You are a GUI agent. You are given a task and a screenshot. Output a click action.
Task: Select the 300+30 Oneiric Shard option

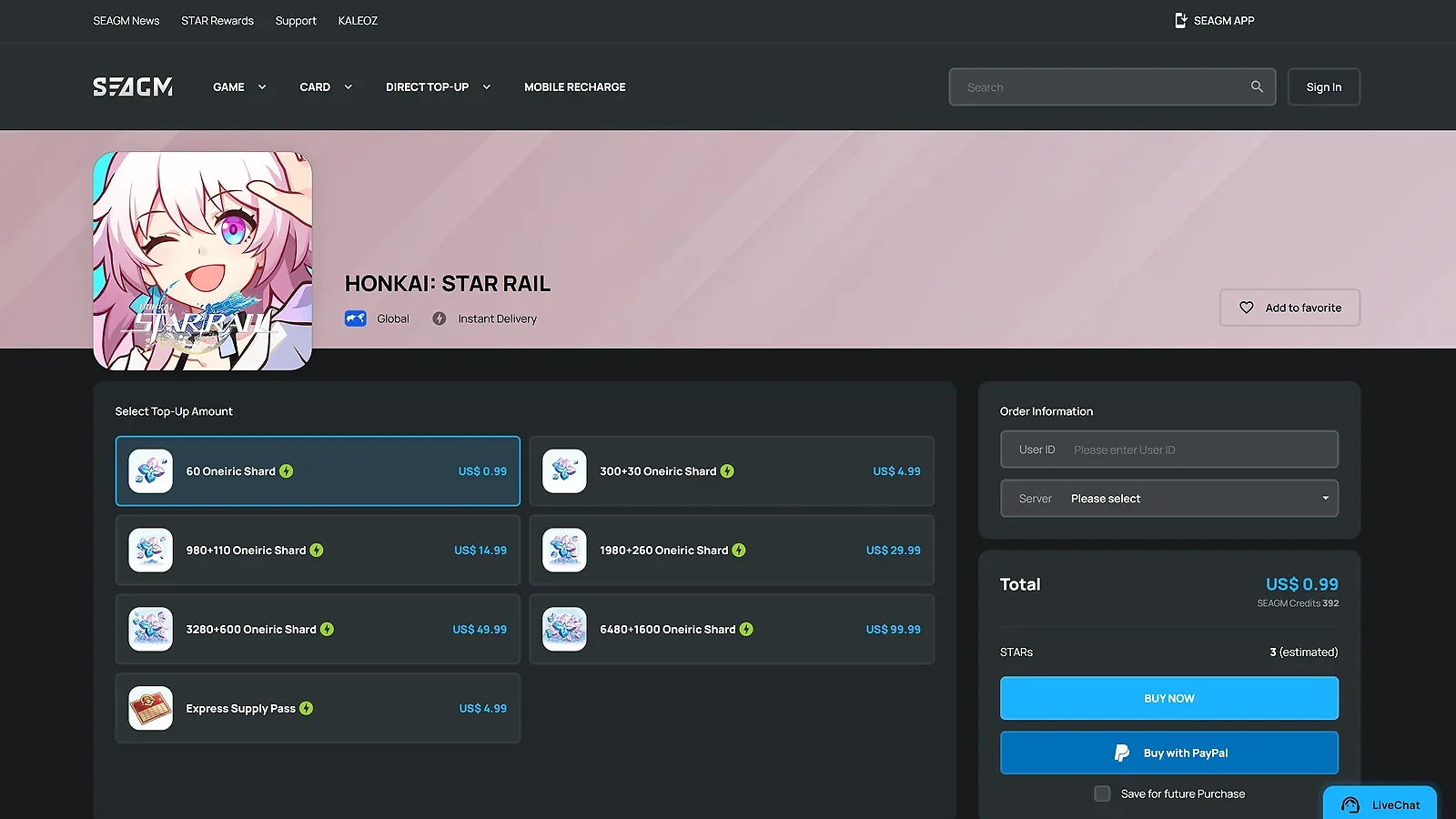tap(732, 471)
